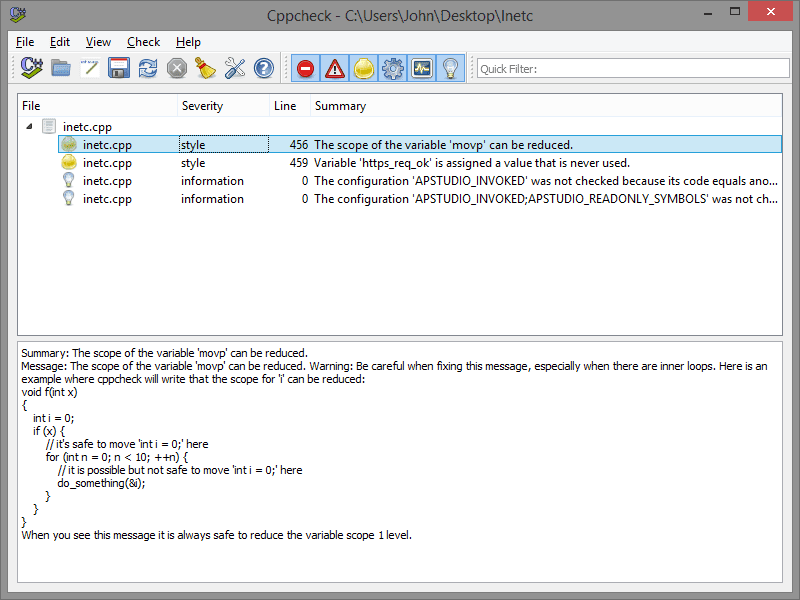The height and width of the screenshot is (600, 800).
Task: Toggle performance issues filter button
Action: click(x=393, y=67)
